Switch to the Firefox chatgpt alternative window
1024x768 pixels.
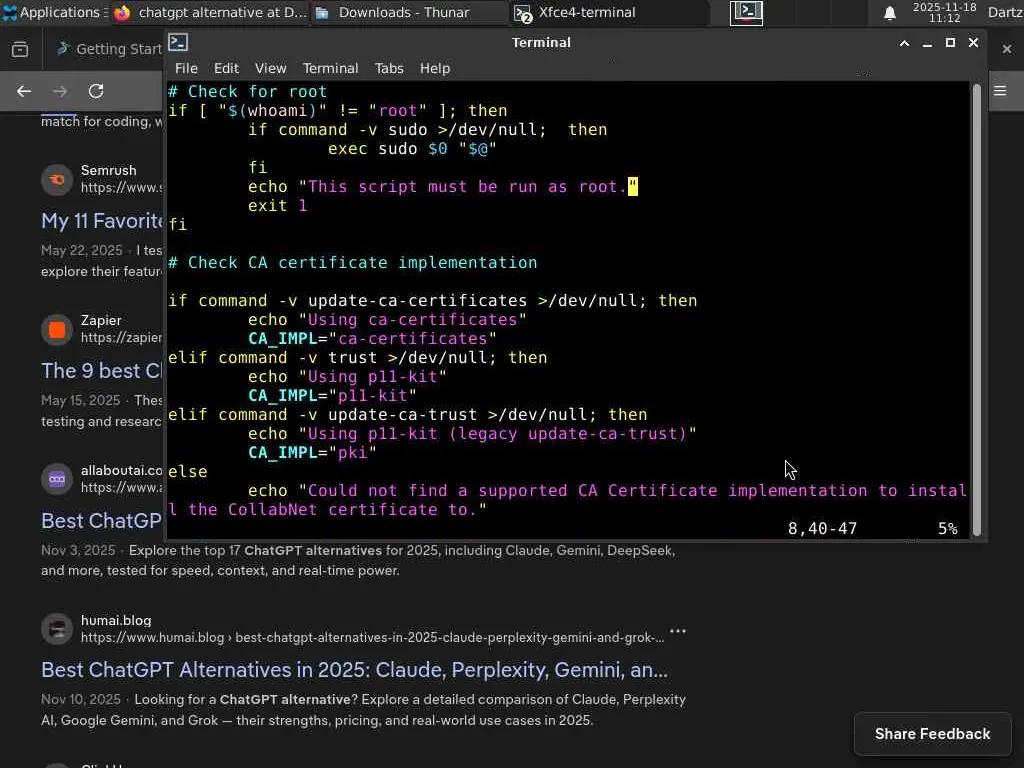pyautogui.click(x=210, y=13)
